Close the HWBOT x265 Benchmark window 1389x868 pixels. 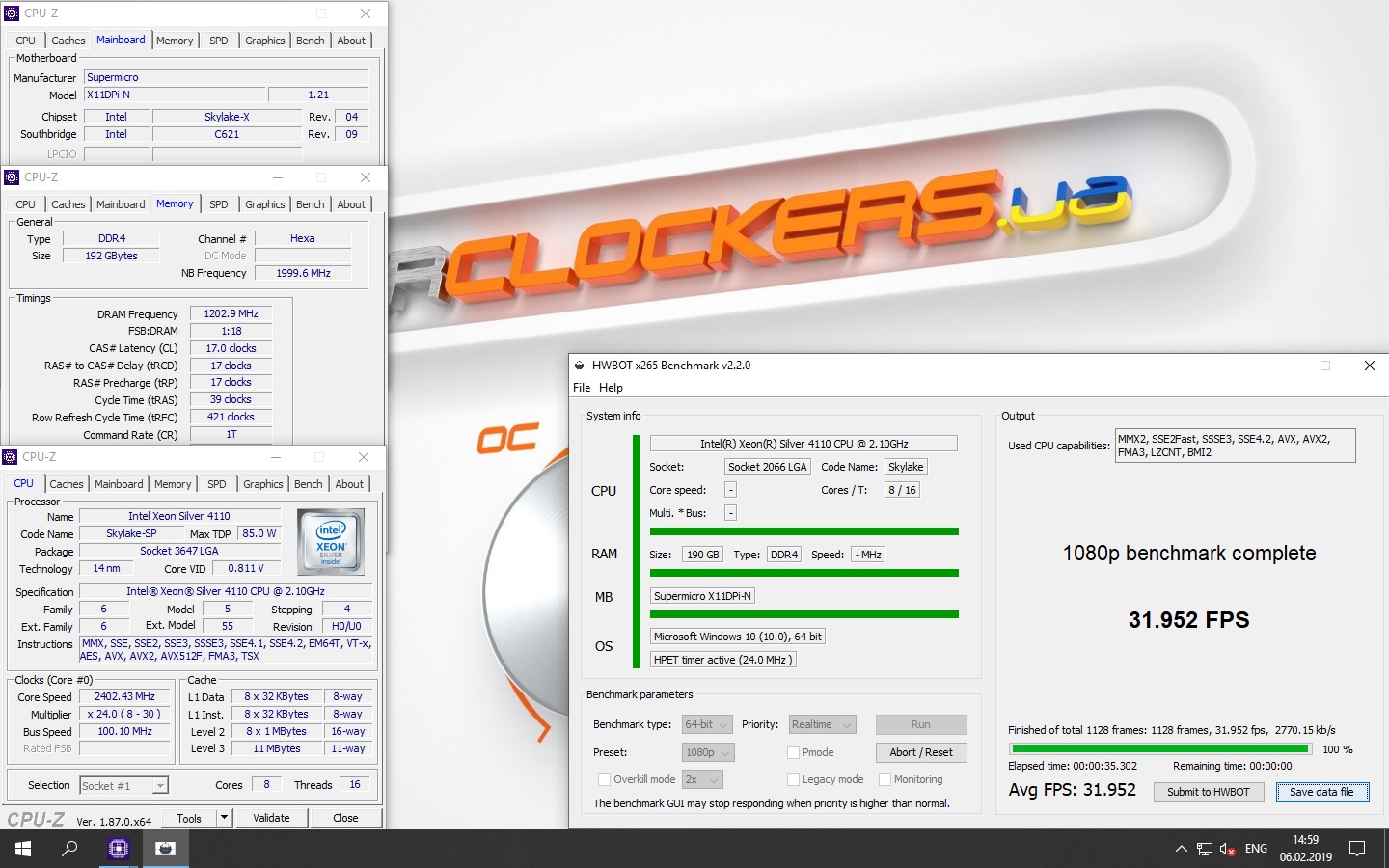click(1369, 366)
